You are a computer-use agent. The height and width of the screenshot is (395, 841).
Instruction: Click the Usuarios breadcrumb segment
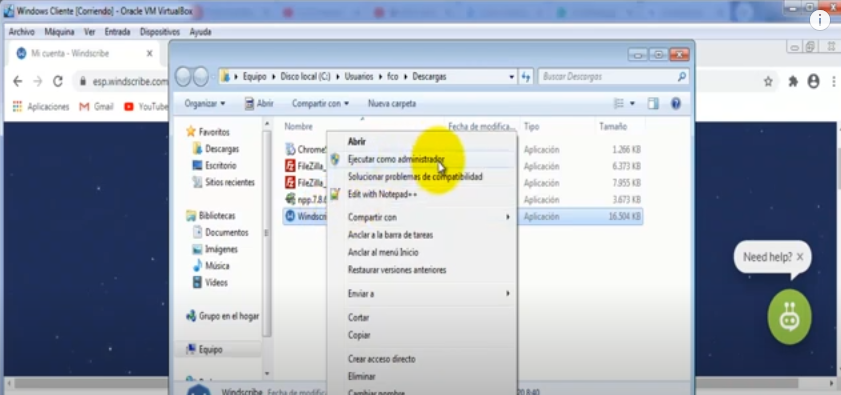point(359,77)
